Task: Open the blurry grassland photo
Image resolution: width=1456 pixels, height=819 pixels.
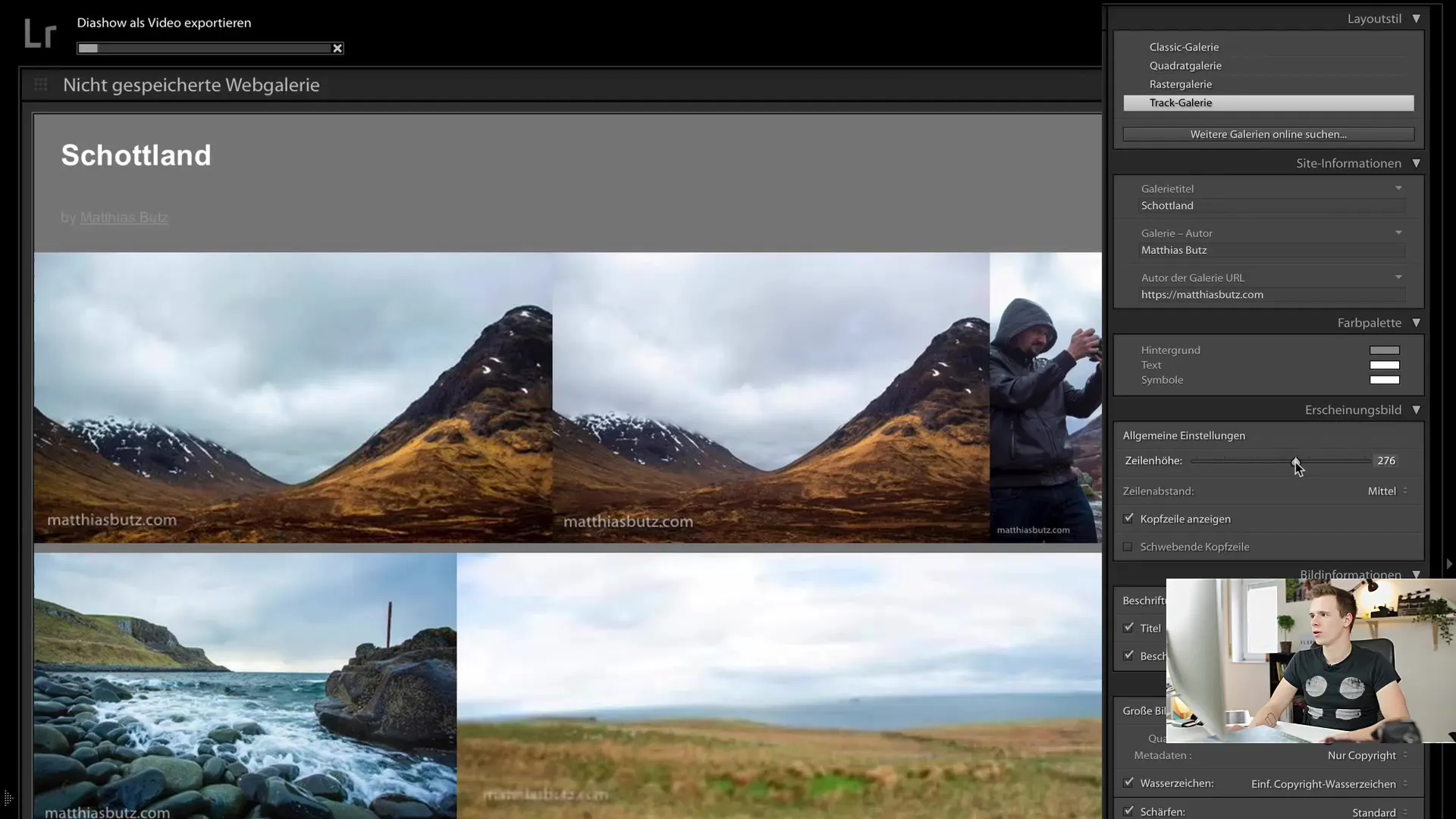Action: coord(779,686)
